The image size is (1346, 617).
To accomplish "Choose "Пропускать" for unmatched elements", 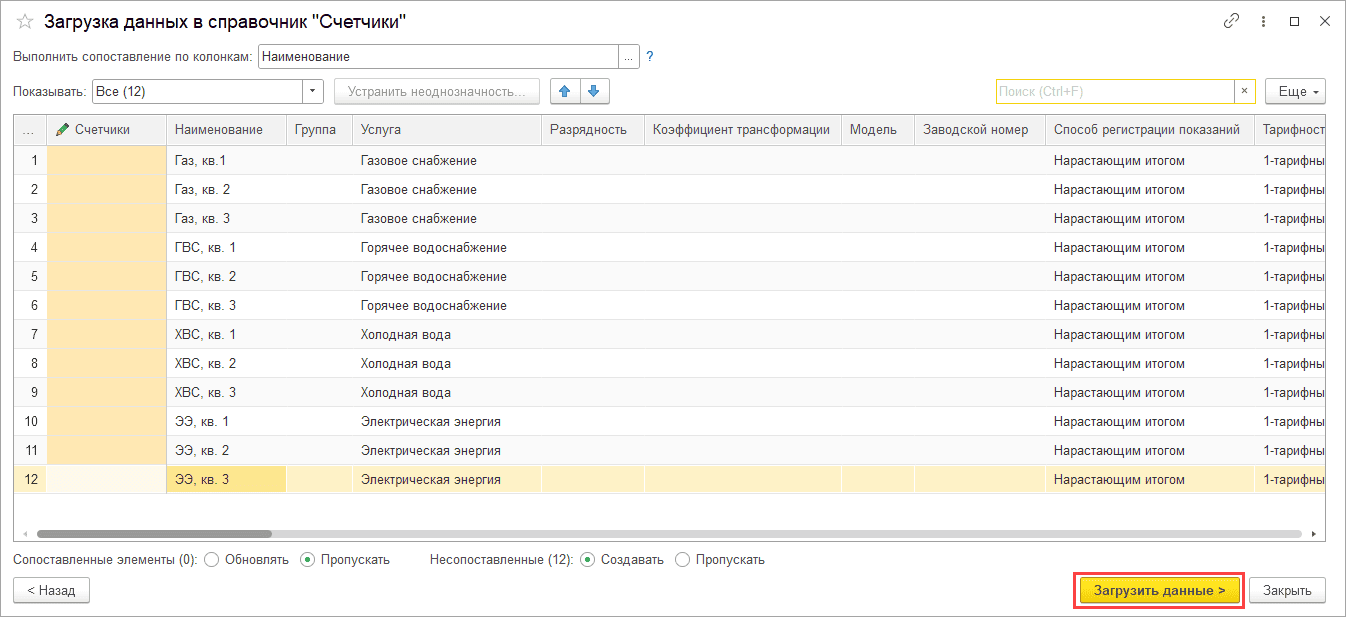I will (x=683, y=560).
